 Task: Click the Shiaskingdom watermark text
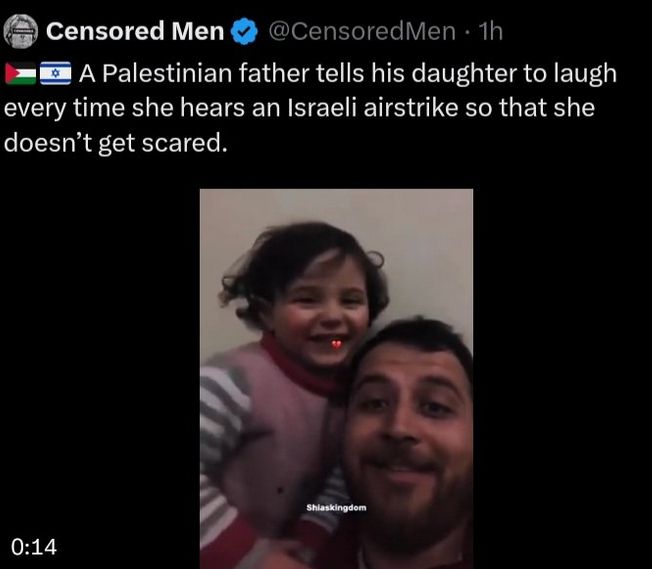(336, 507)
